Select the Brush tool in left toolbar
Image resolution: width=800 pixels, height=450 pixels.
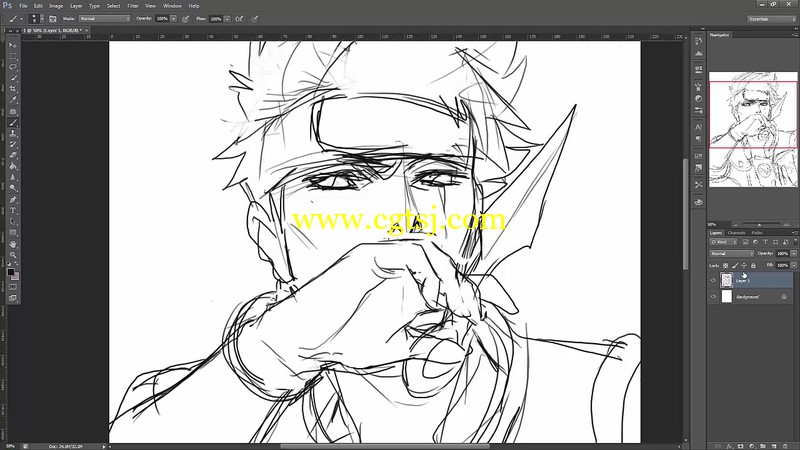[13, 122]
